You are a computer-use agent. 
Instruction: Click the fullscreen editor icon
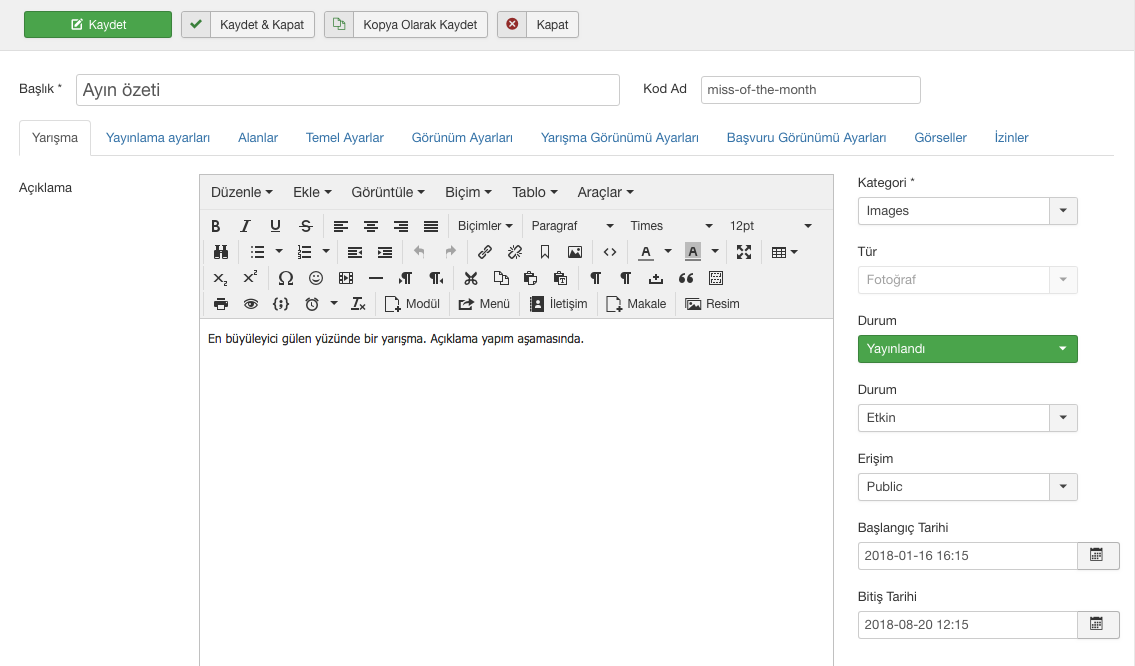tap(743, 252)
